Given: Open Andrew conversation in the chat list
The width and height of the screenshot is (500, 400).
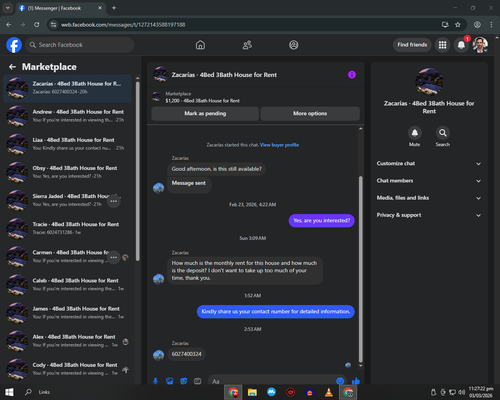Looking at the screenshot, I should pos(68,116).
